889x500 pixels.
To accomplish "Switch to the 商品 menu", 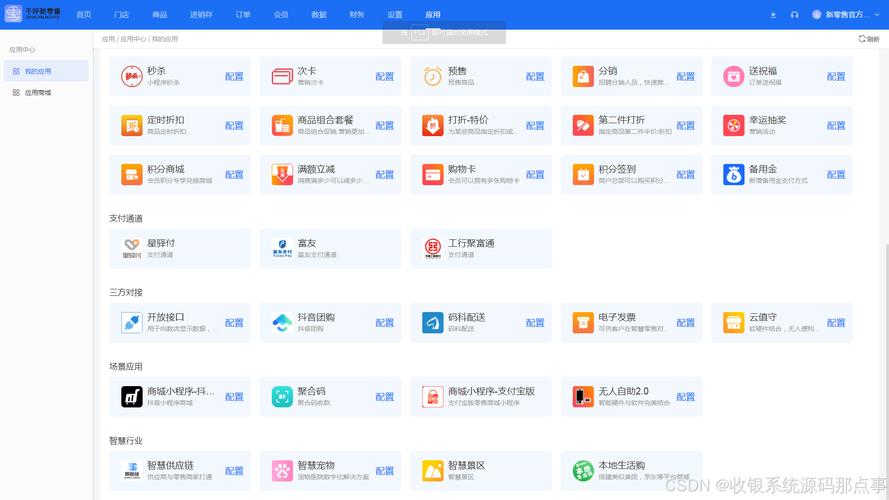I will 160,15.
